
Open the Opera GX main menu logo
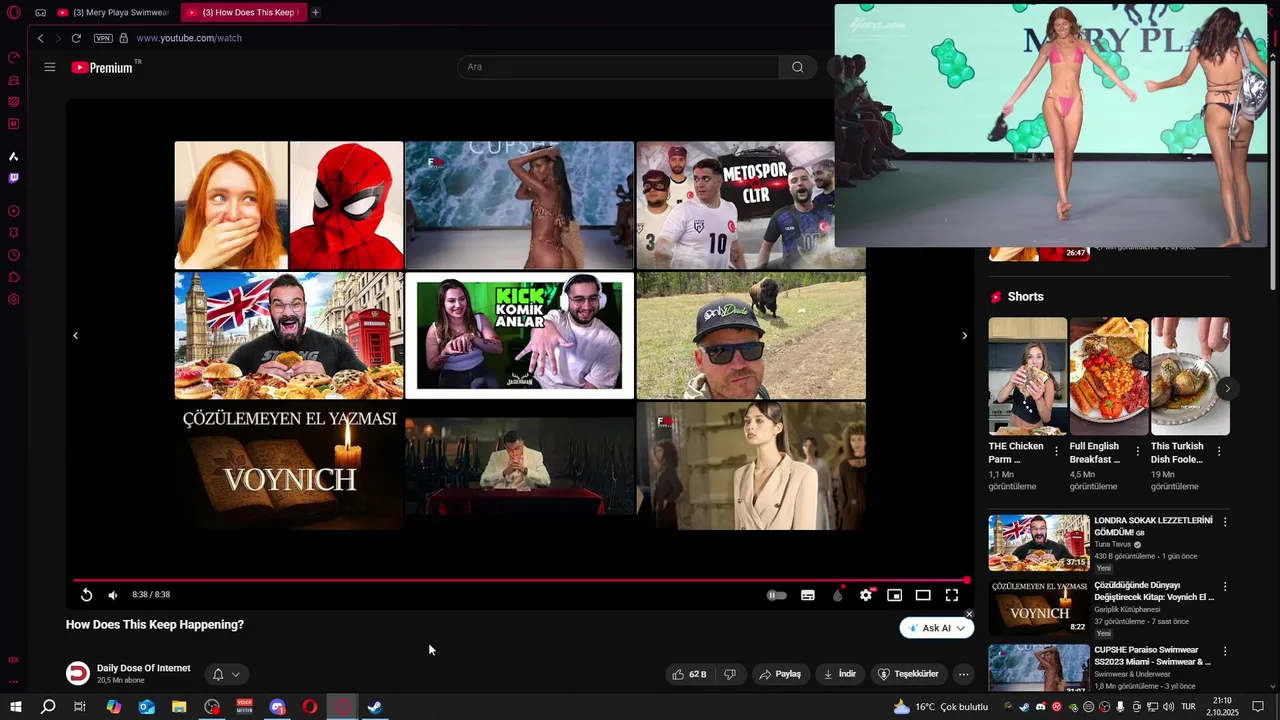click(13, 12)
